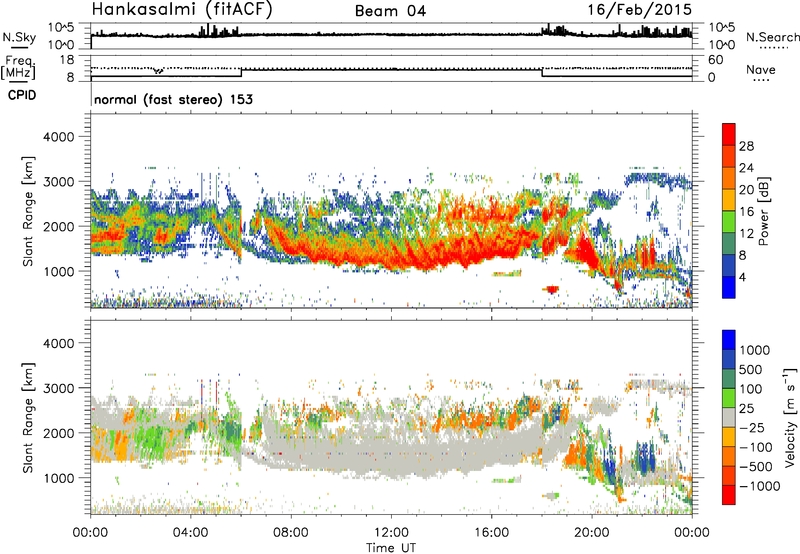The height and width of the screenshot is (554, 800).
Task: Click the green segment of Velocity colorbar
Action: click(729, 398)
